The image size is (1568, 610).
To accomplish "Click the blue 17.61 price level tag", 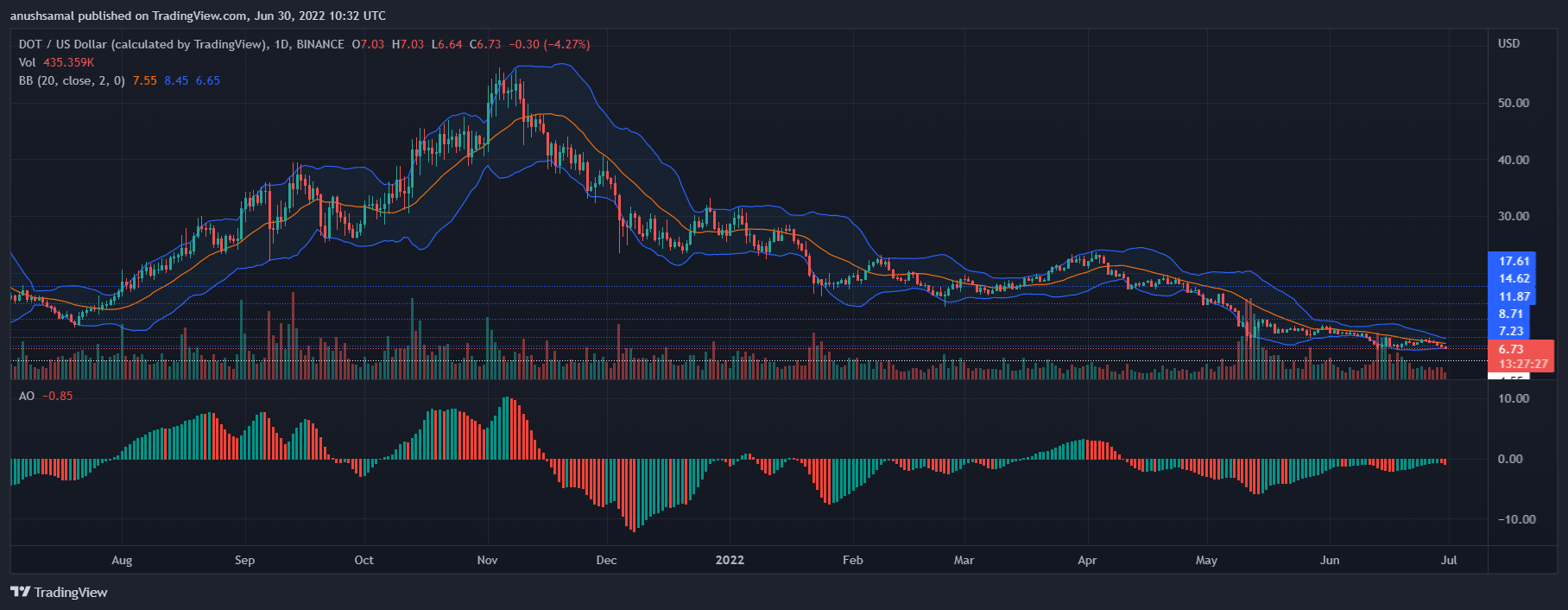I will tap(1514, 261).
